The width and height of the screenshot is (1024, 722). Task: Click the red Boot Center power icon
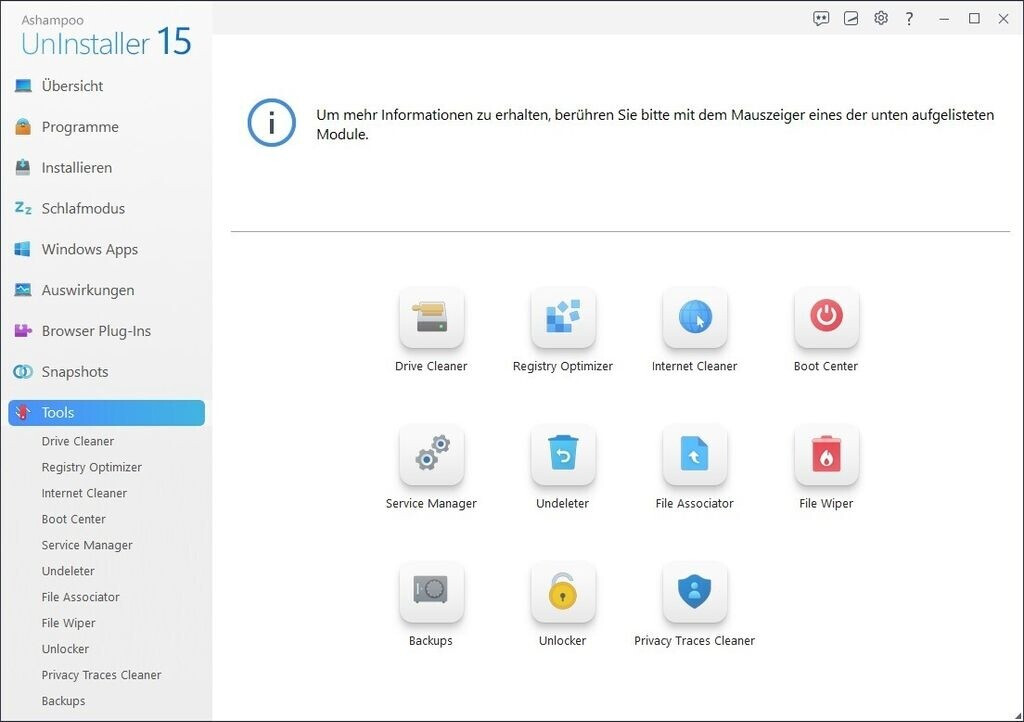tap(826, 318)
